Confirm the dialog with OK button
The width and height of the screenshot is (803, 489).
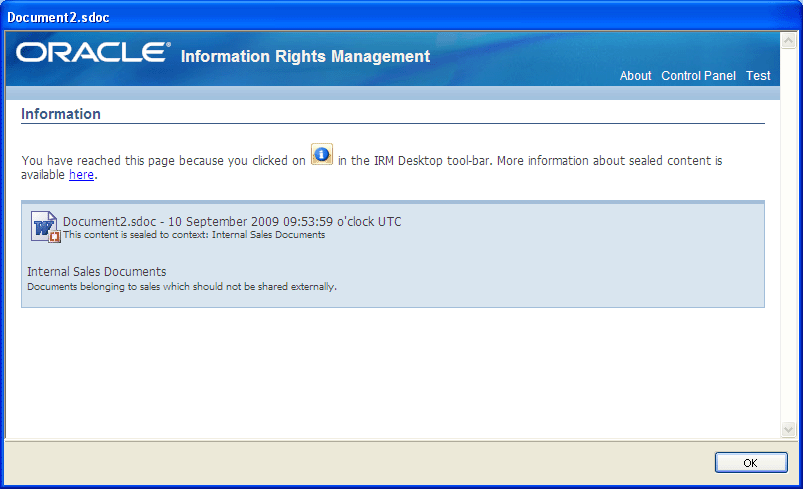point(751,463)
